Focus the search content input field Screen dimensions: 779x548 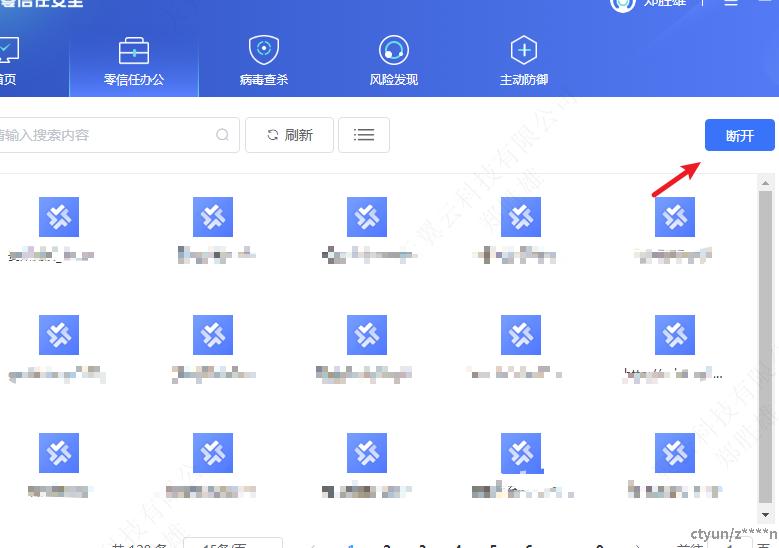pos(119,135)
